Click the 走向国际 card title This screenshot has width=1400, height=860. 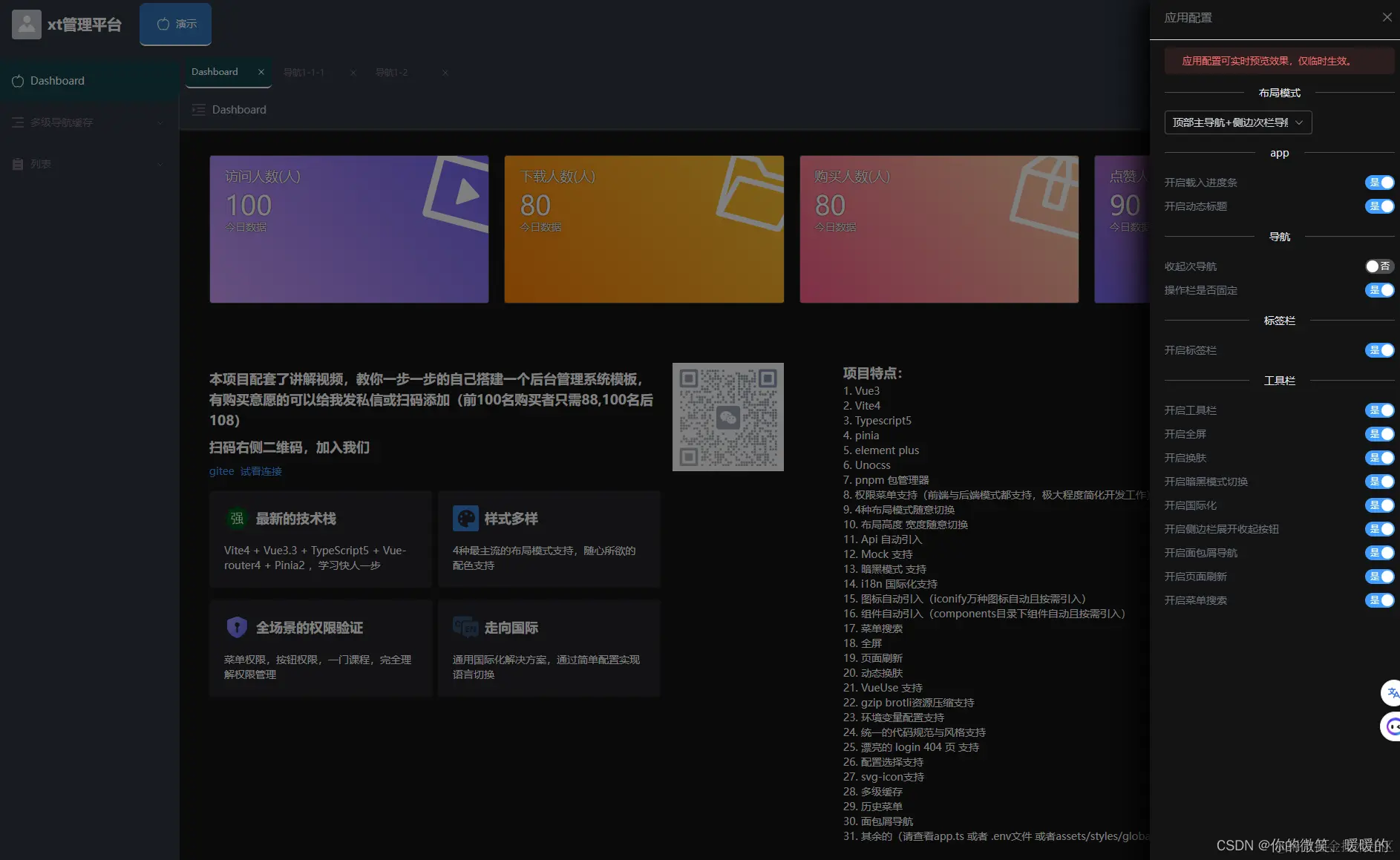click(x=511, y=628)
